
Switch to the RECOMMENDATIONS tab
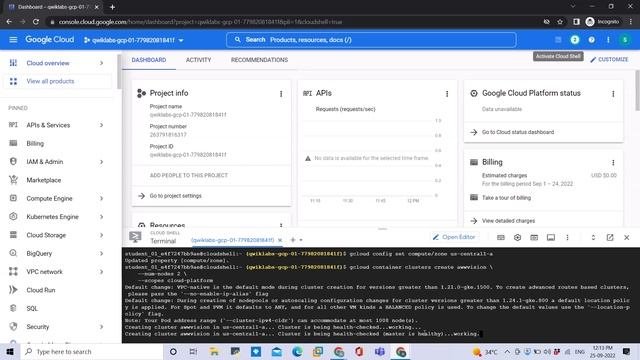pyautogui.click(x=259, y=60)
